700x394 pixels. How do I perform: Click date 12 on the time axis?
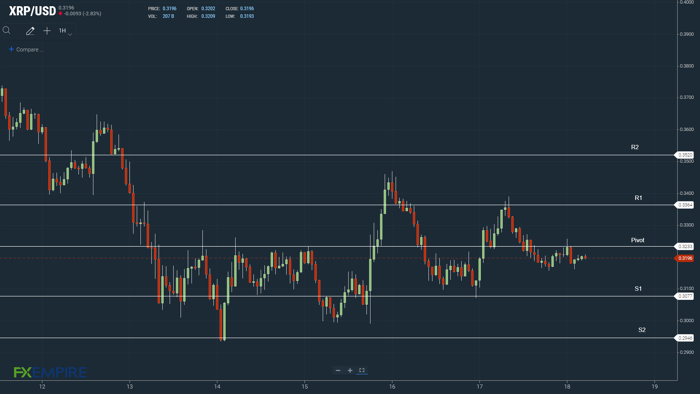[42, 386]
